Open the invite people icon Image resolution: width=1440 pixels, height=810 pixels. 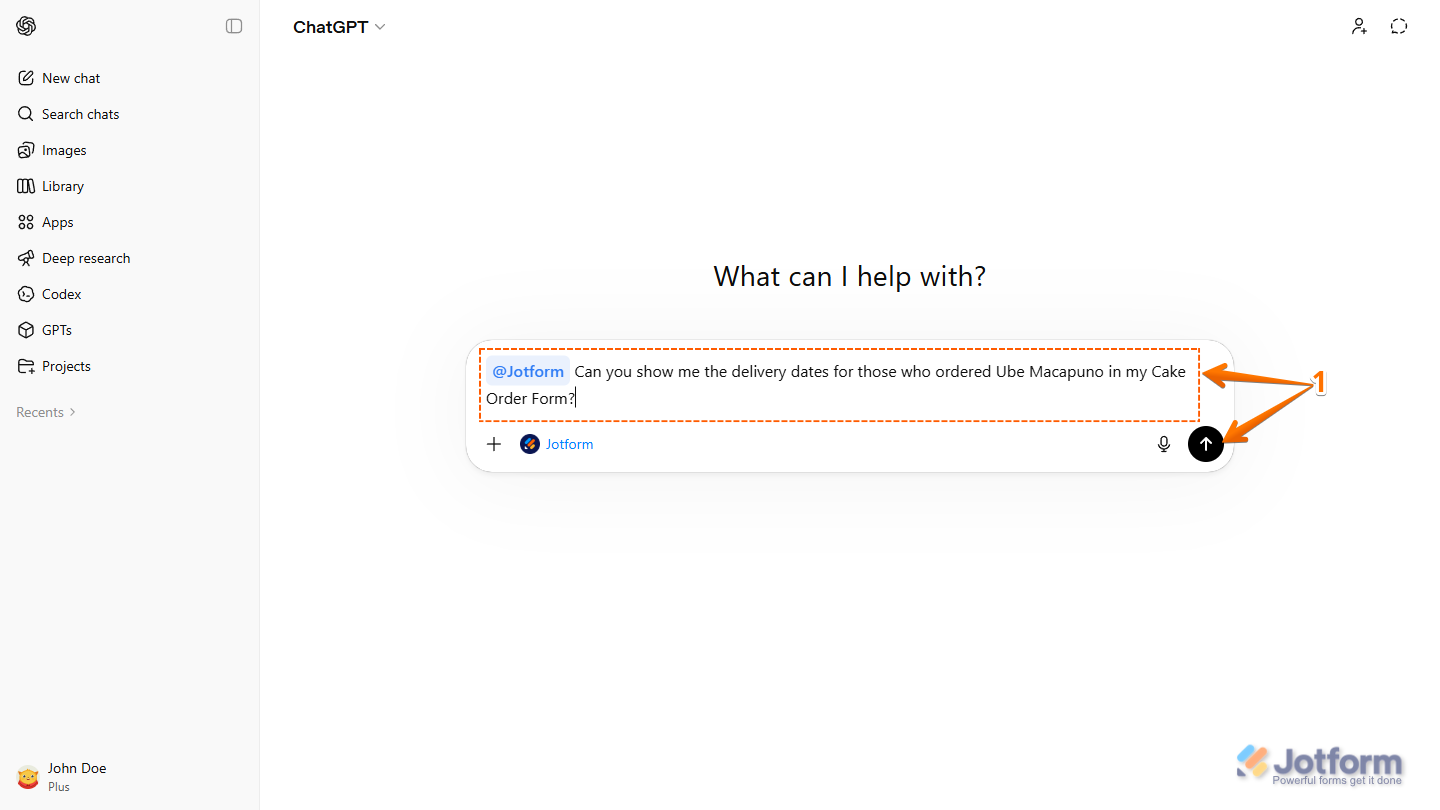pyautogui.click(x=1359, y=26)
